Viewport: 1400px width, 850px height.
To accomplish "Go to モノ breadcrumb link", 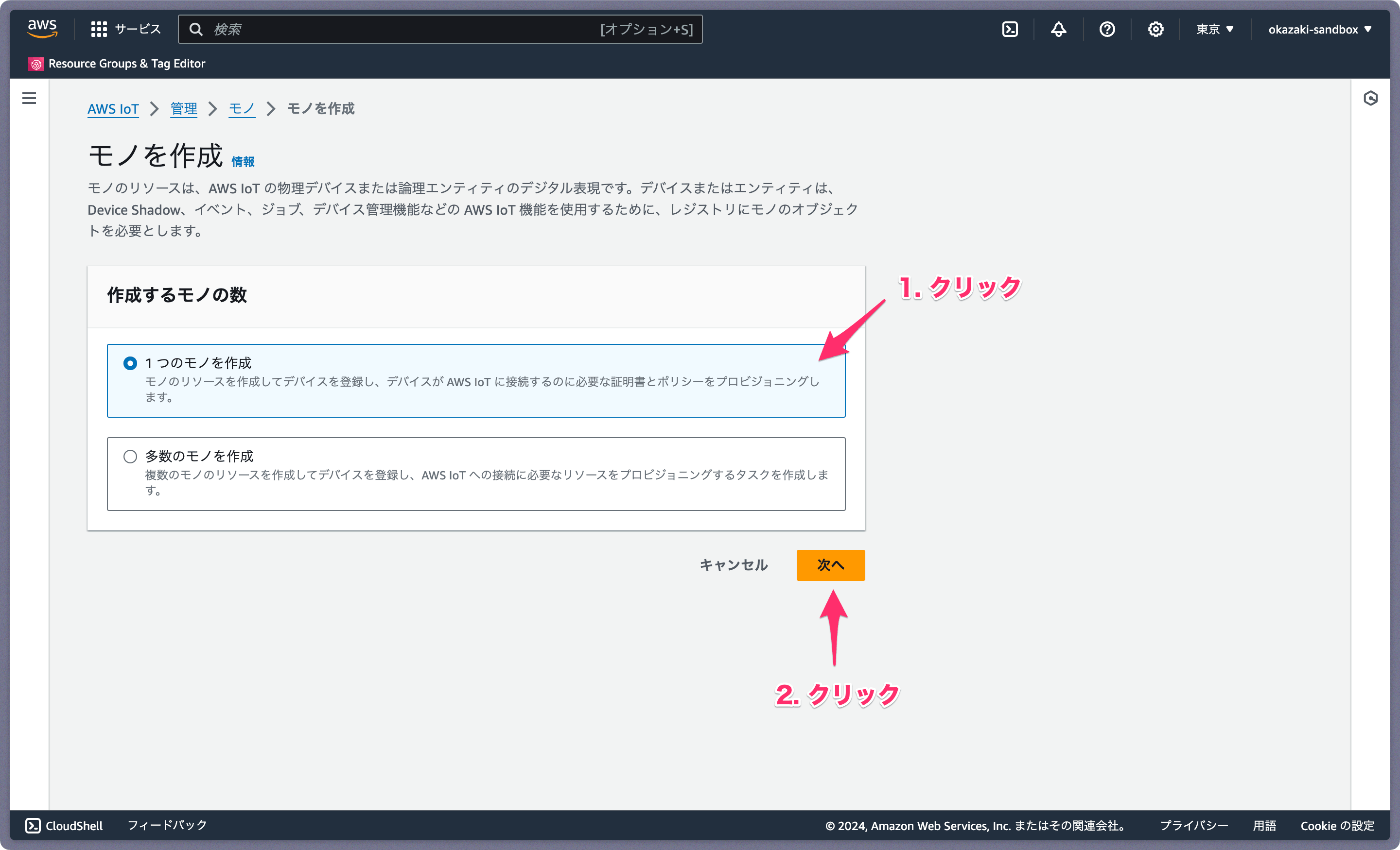I will (242, 108).
